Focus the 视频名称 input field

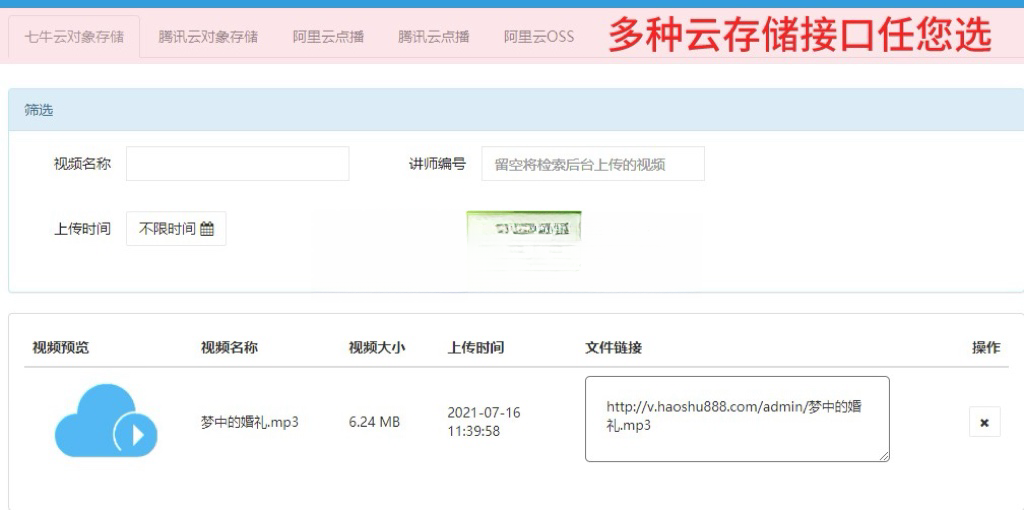(238, 164)
